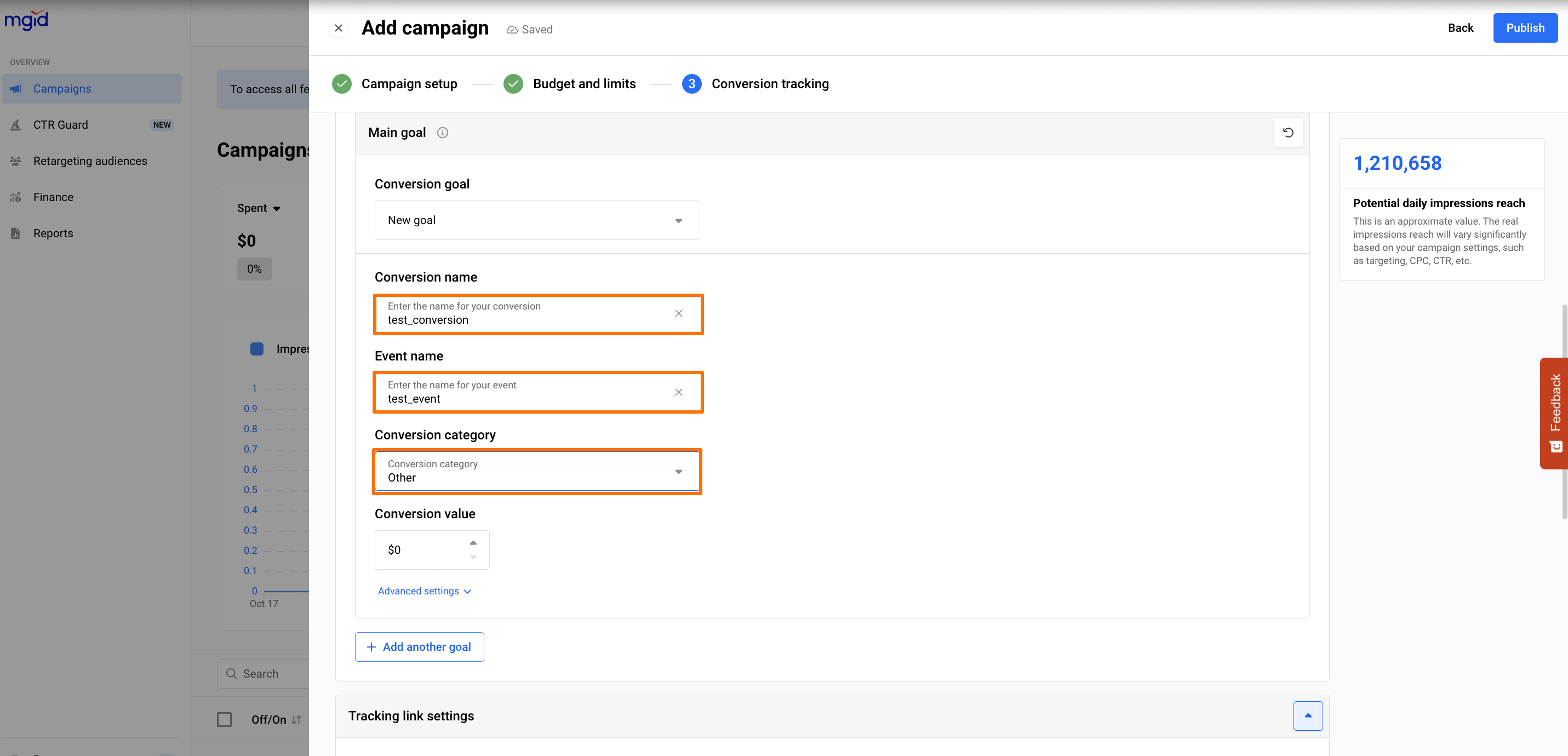Collapse the Tracking link settings section
Viewport: 1568px width, 756px height.
point(1307,716)
